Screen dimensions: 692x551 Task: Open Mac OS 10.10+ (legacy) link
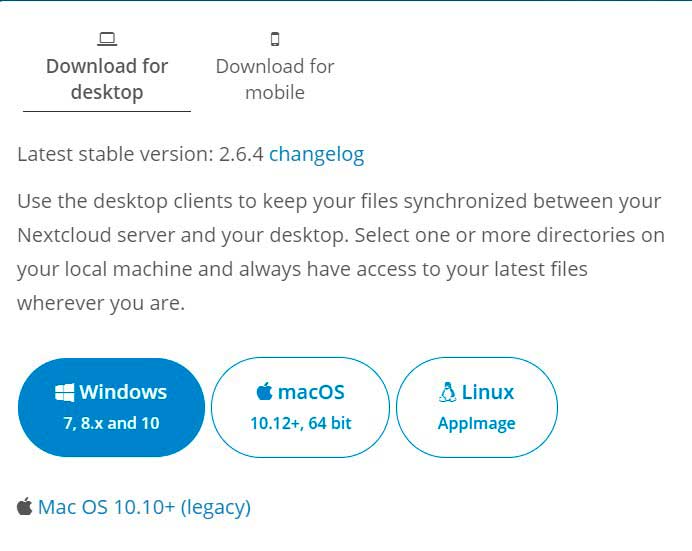(x=144, y=507)
